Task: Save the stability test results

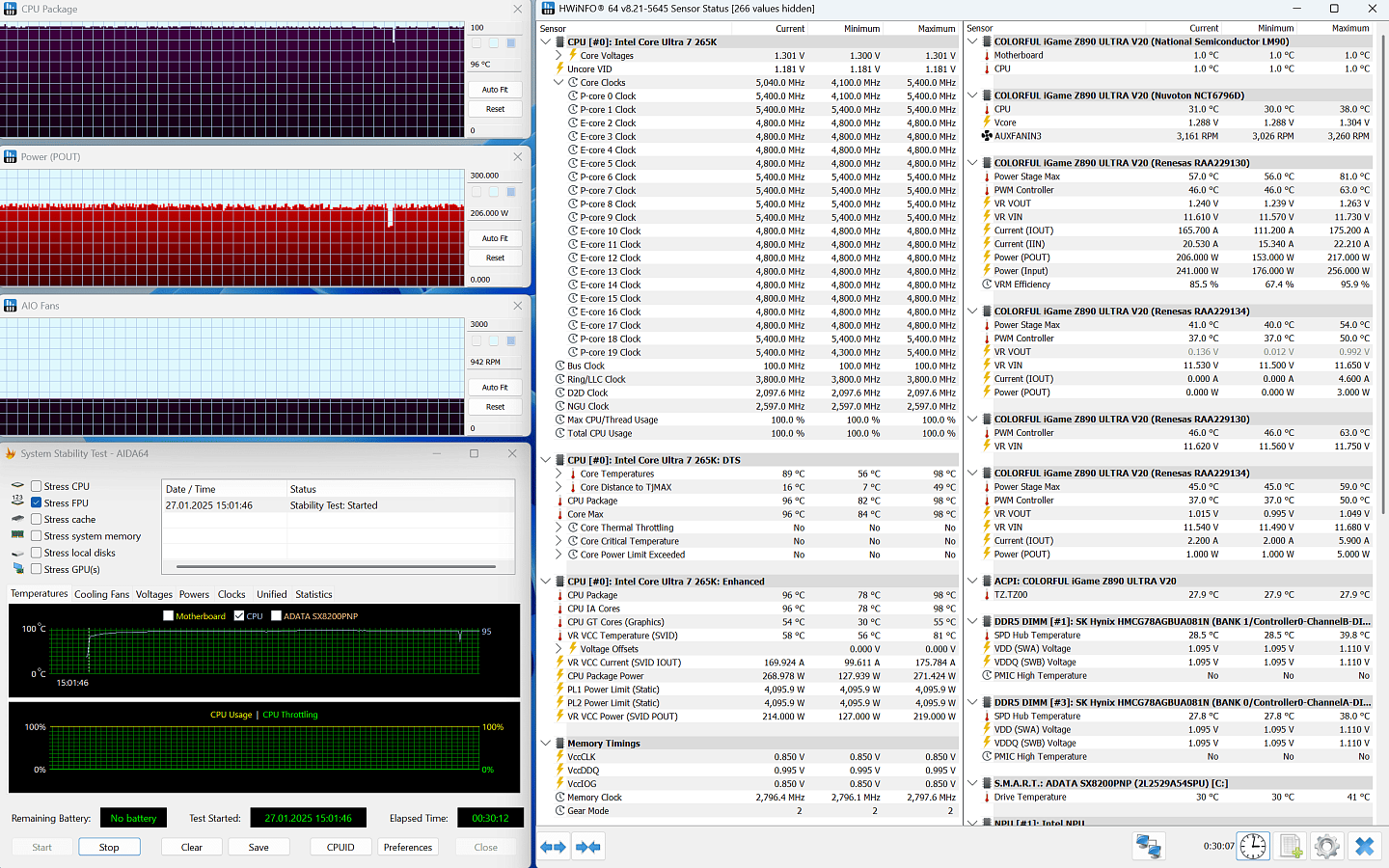Action: point(259,847)
